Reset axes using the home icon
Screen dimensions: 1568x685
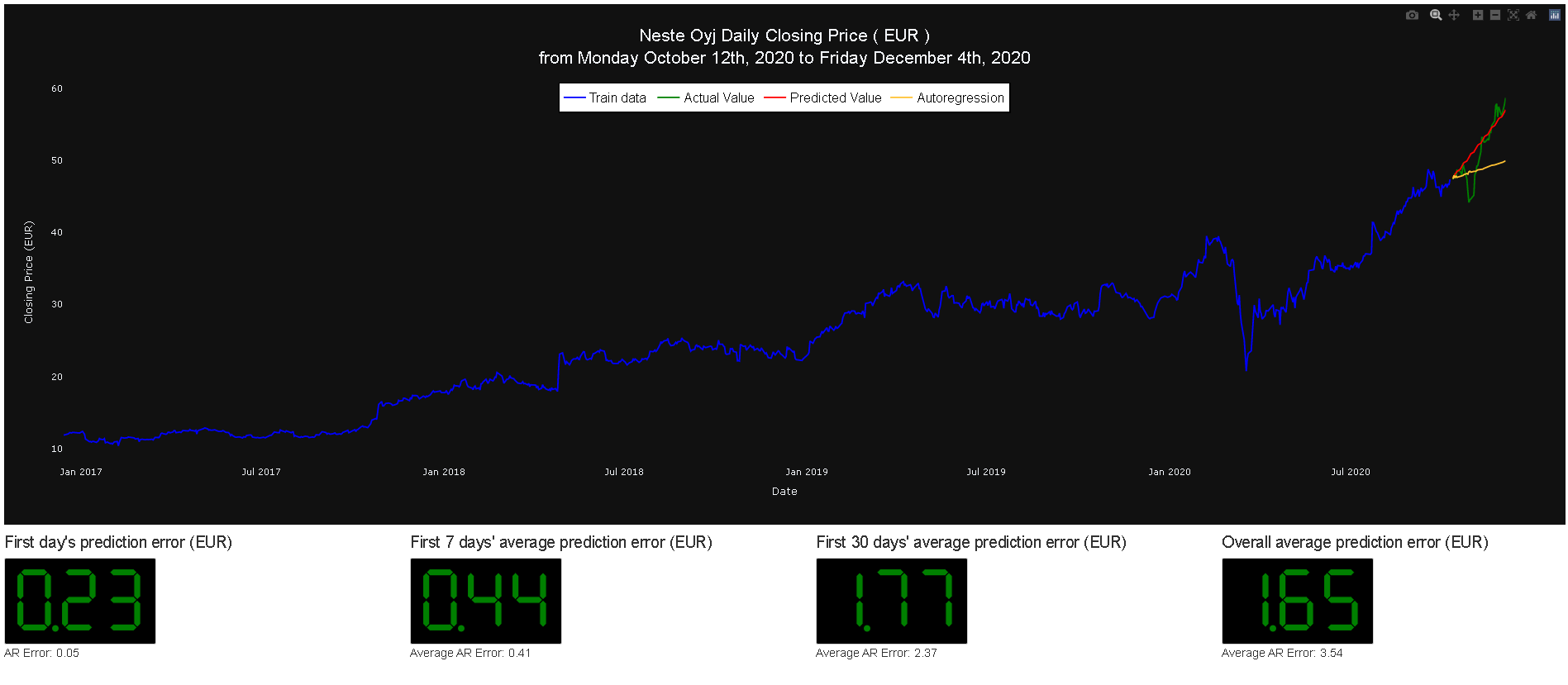coord(1531,15)
